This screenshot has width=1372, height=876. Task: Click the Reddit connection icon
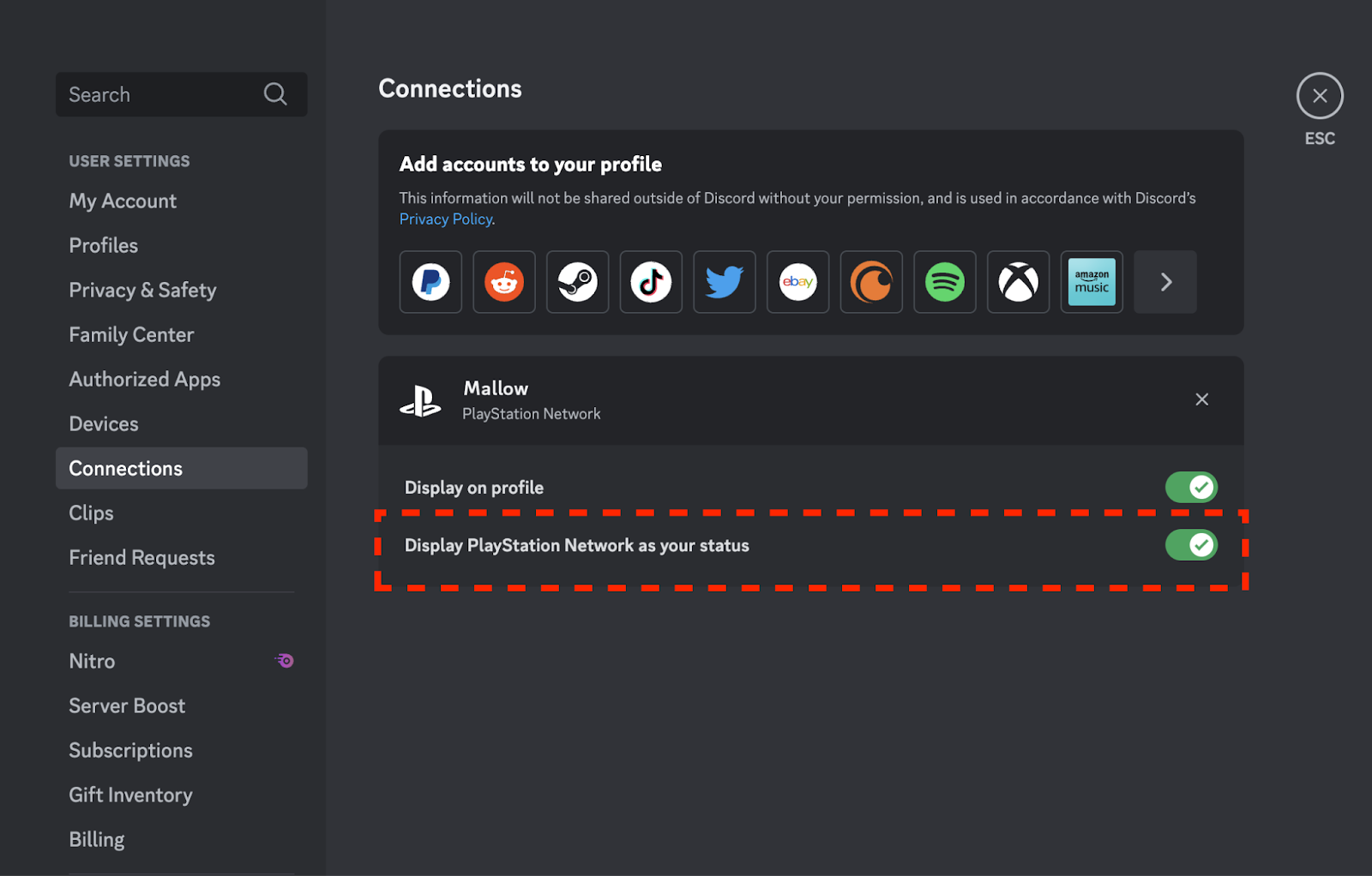coord(504,282)
